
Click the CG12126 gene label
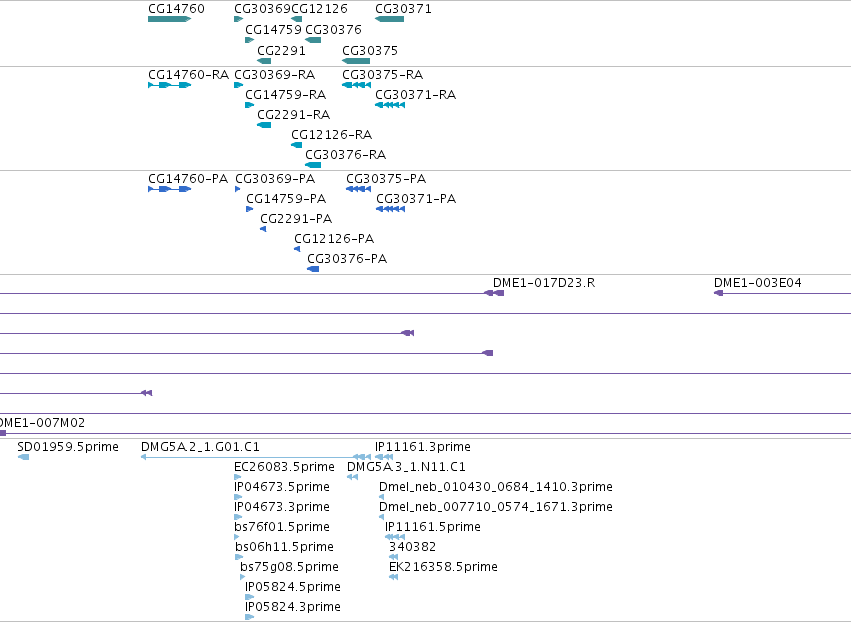click(x=319, y=9)
